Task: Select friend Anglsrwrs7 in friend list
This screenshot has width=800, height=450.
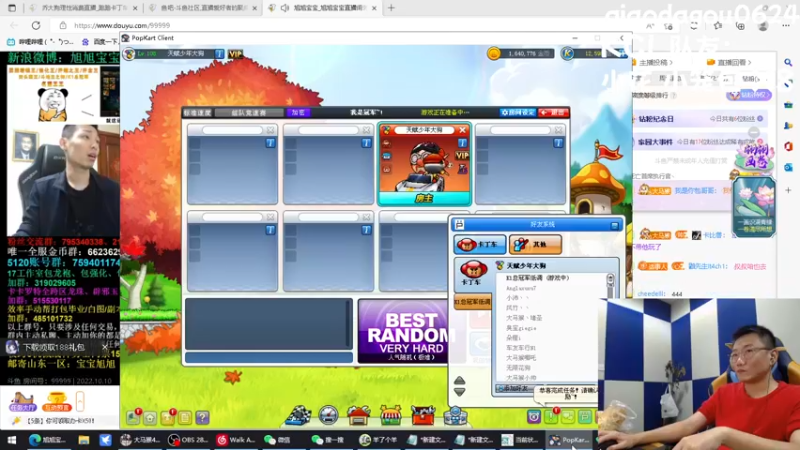Action: pos(520,288)
